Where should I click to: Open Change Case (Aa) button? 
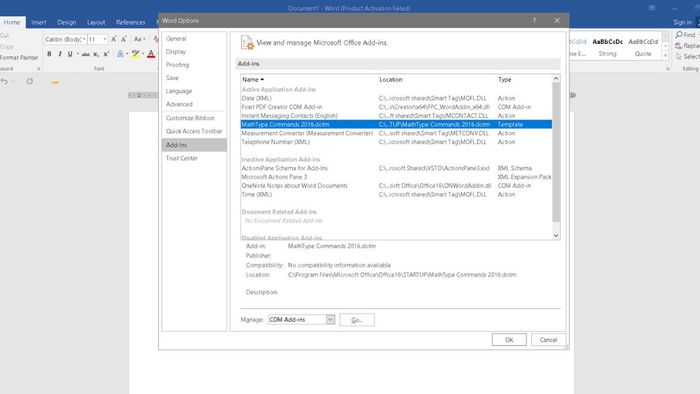click(139, 39)
